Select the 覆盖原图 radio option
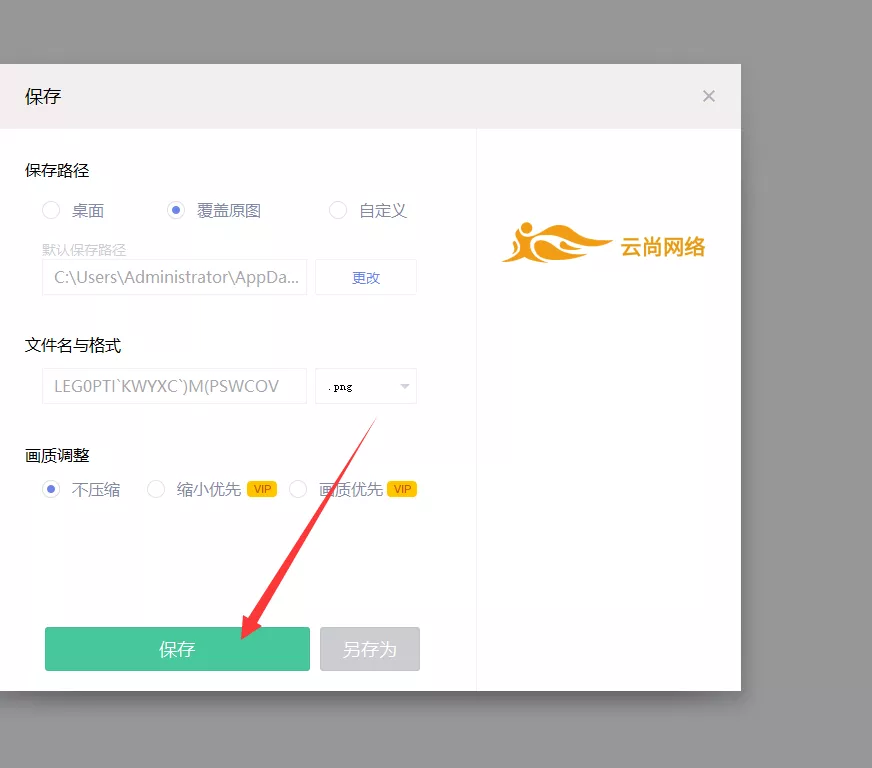Viewport: 872px width, 768px height. [x=176, y=210]
